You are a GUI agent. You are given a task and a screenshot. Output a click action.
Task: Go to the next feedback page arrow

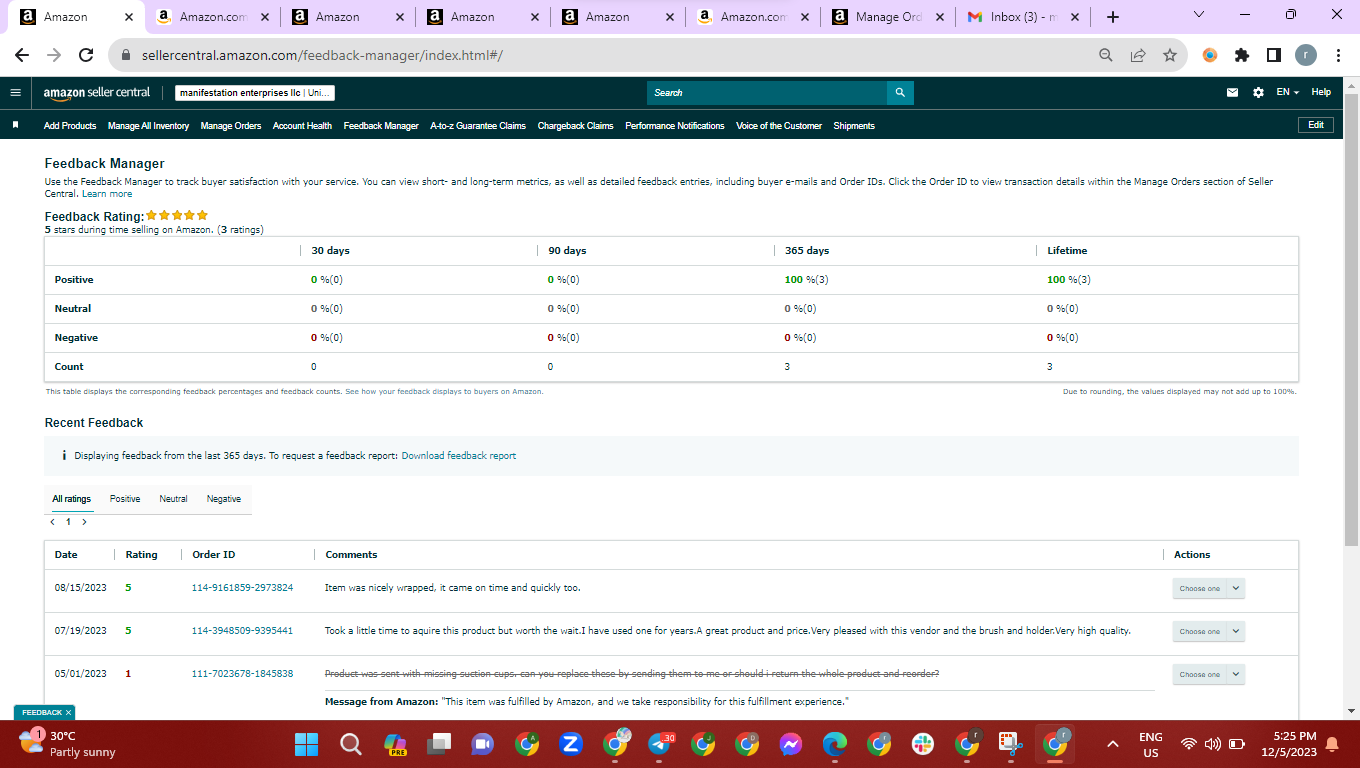click(x=84, y=522)
